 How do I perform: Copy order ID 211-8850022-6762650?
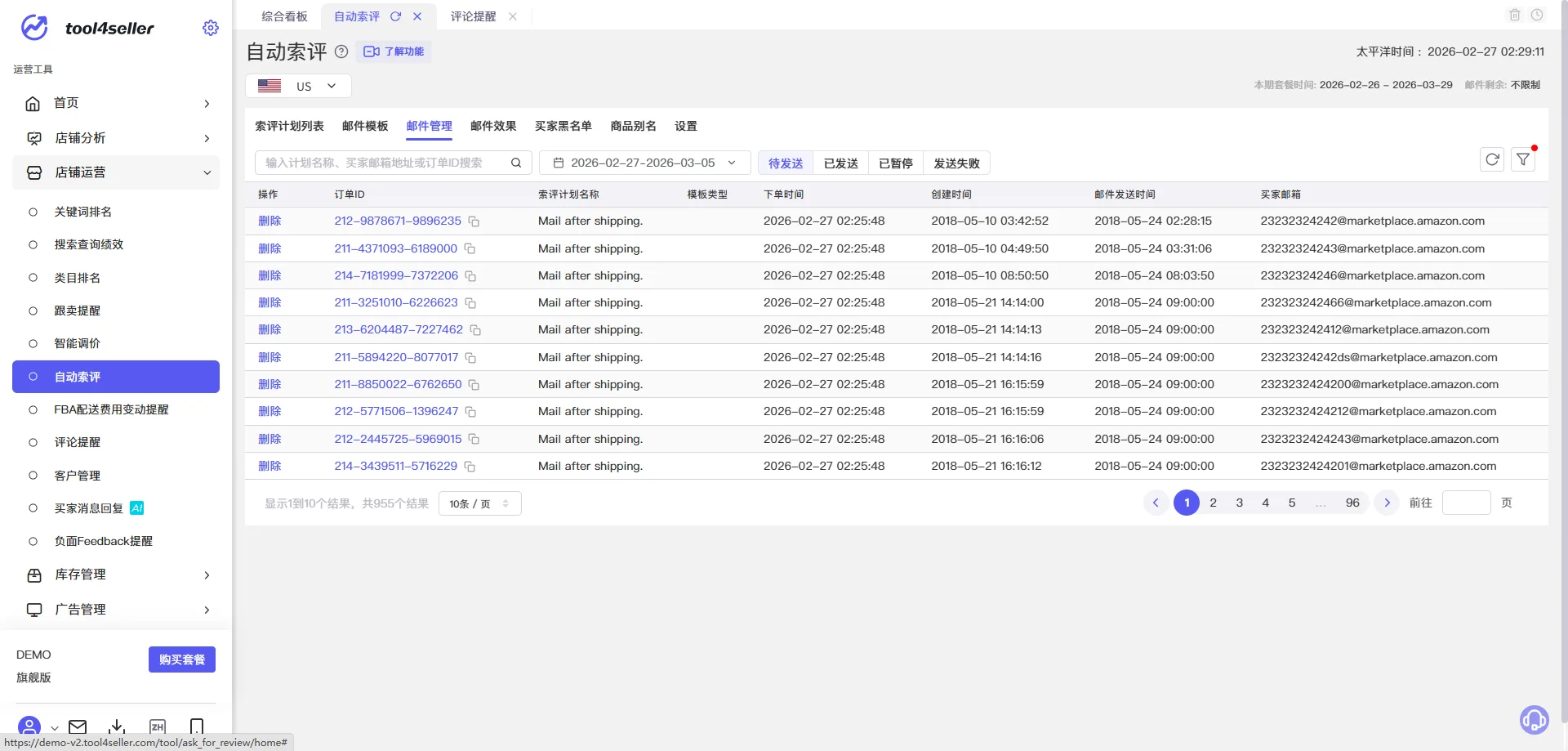(x=474, y=385)
